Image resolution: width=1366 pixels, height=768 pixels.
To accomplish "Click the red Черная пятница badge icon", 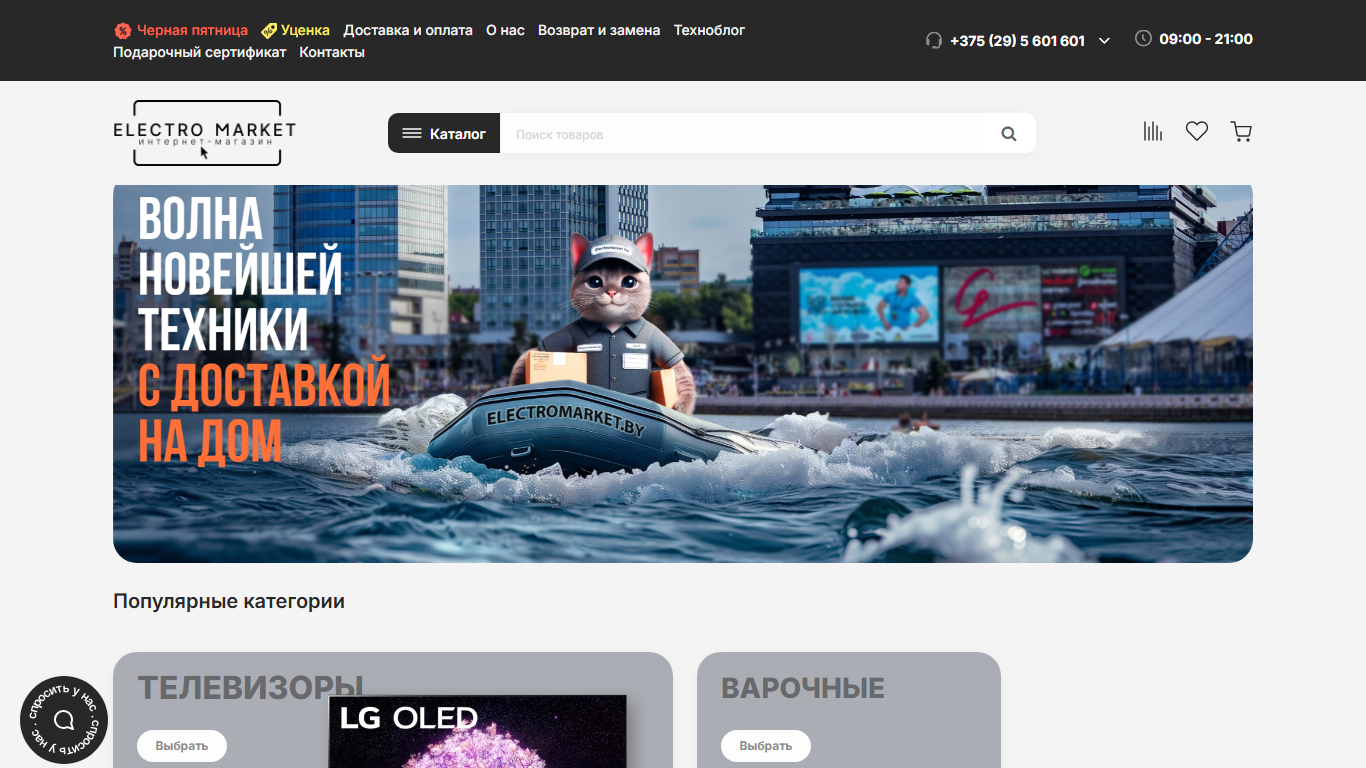I will [122, 30].
